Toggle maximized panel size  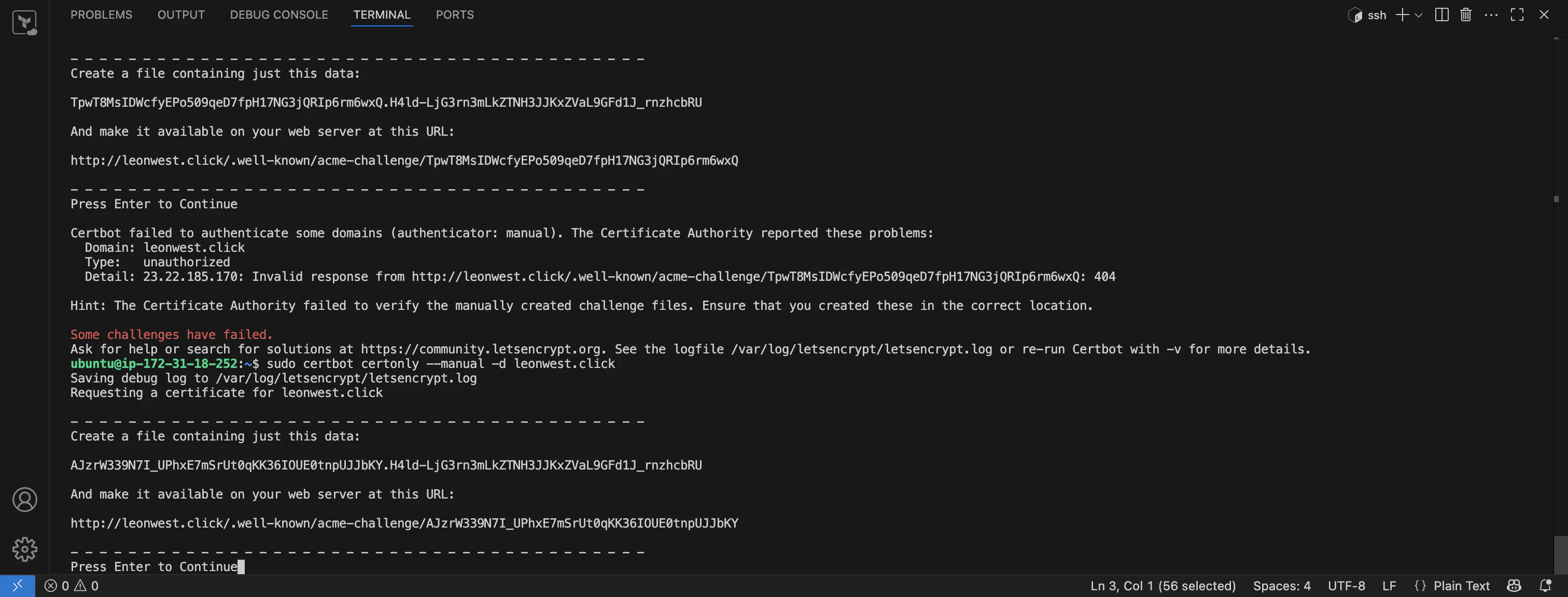pos(1517,15)
